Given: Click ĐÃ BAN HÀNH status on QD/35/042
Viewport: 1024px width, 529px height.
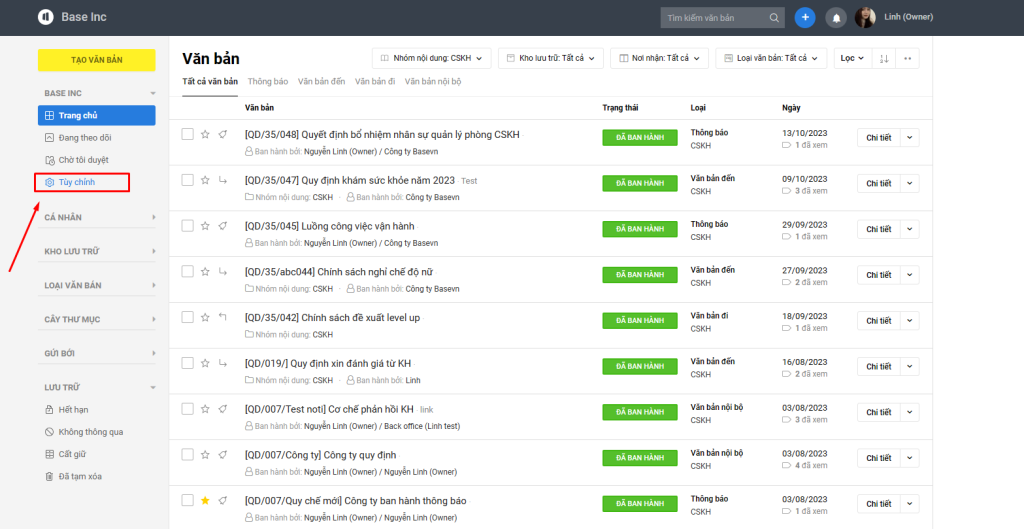Looking at the screenshot, I should coord(639,321).
